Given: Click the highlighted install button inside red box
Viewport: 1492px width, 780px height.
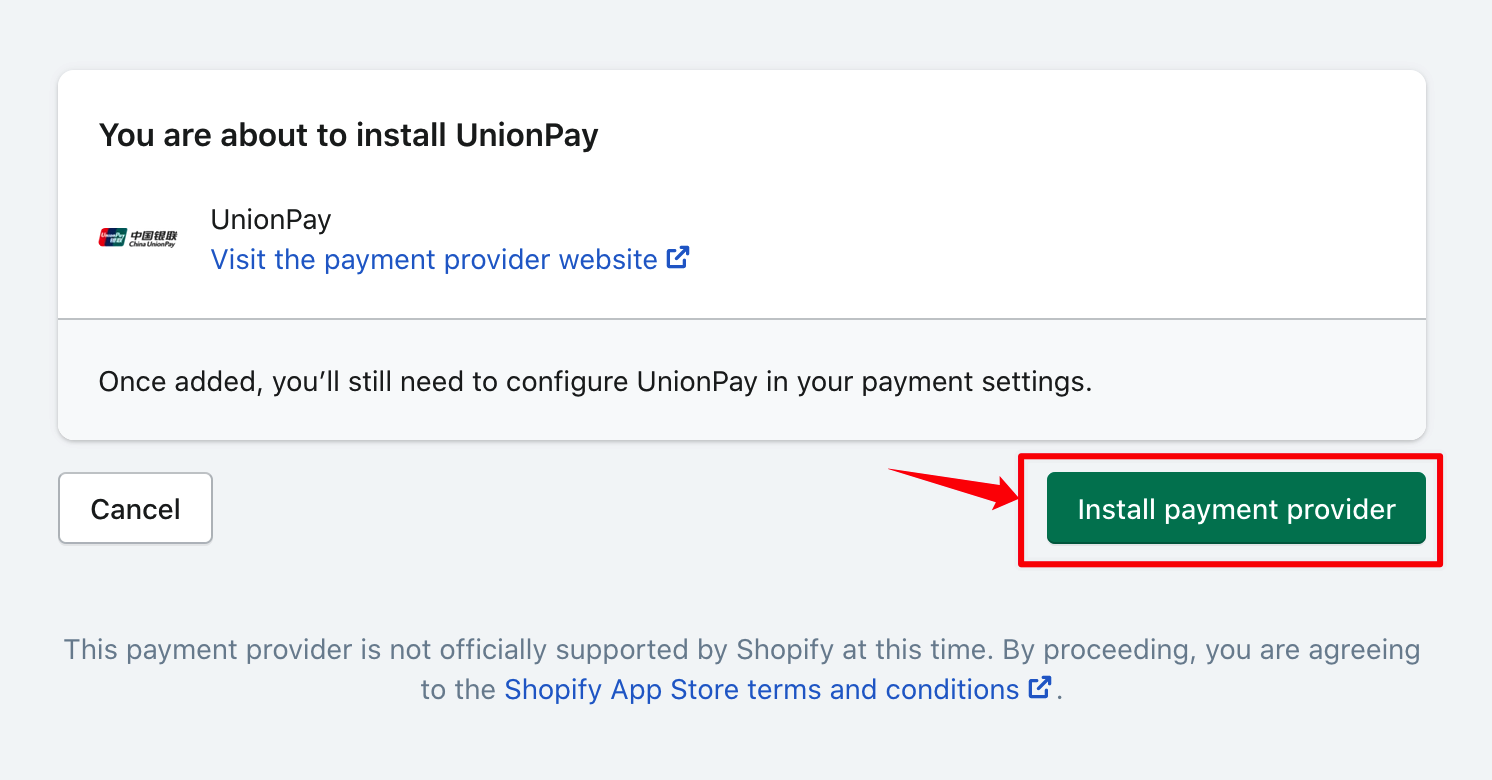Looking at the screenshot, I should (x=1235, y=508).
